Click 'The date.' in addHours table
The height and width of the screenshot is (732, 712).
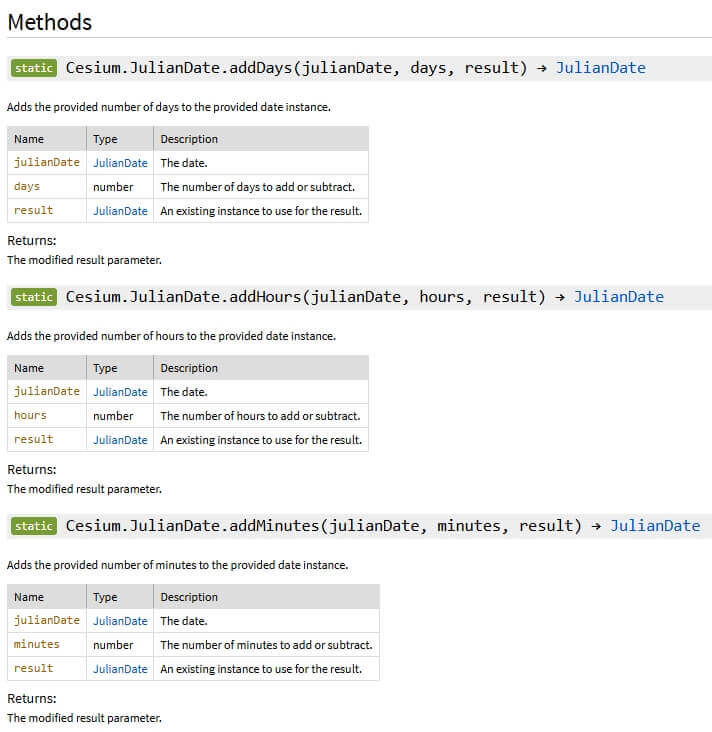[183, 392]
